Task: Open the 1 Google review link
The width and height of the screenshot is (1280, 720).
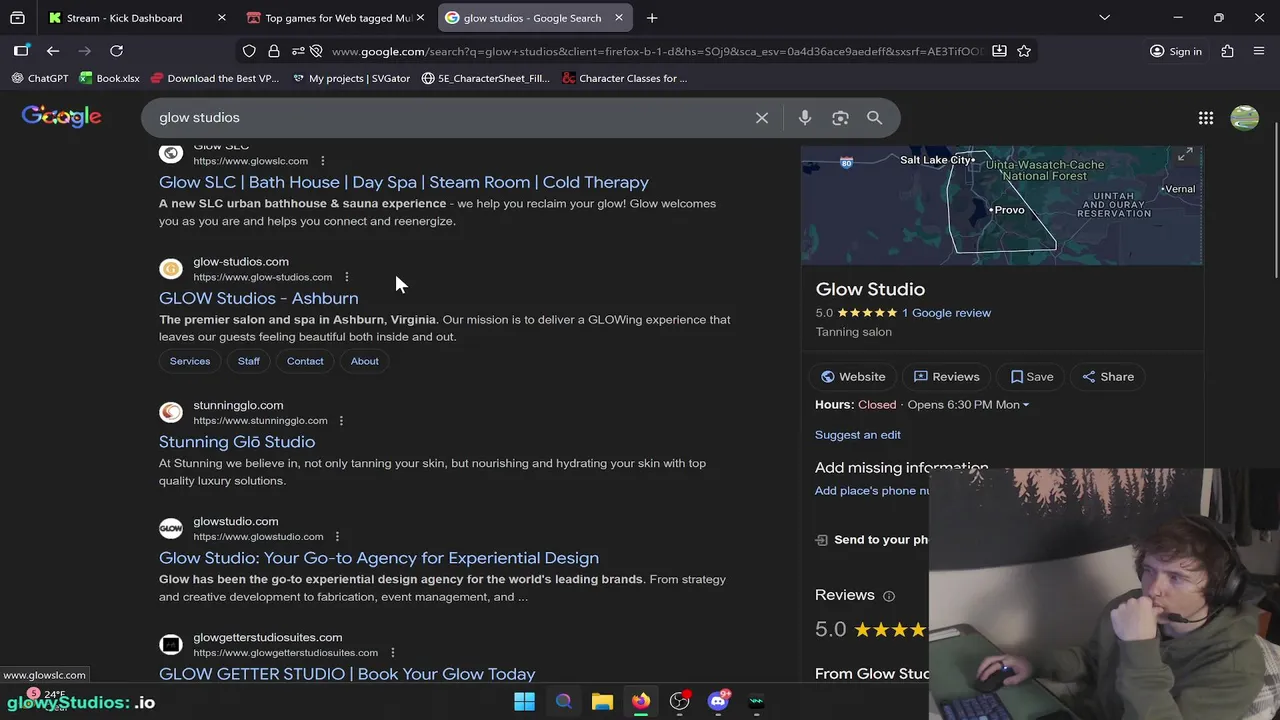Action: point(946,313)
